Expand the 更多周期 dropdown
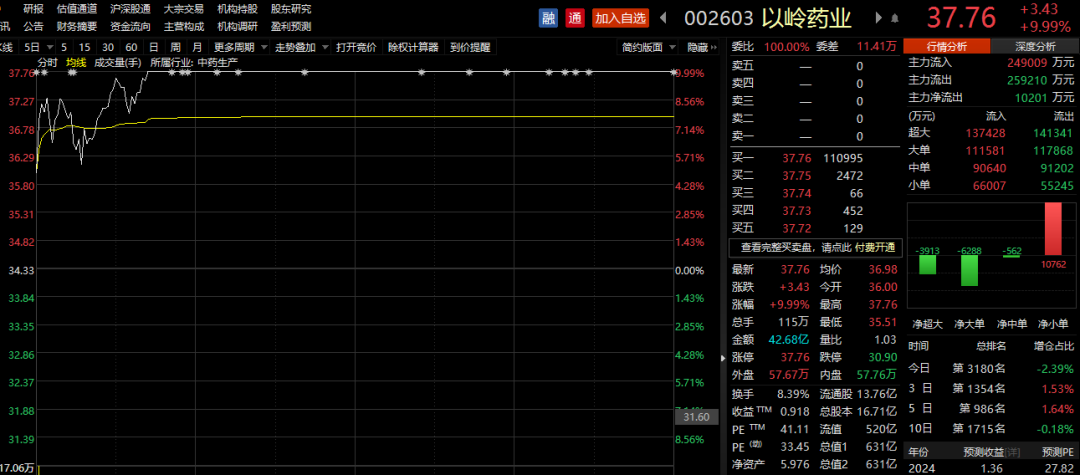This screenshot has height=475, width=1080. [x=240, y=47]
